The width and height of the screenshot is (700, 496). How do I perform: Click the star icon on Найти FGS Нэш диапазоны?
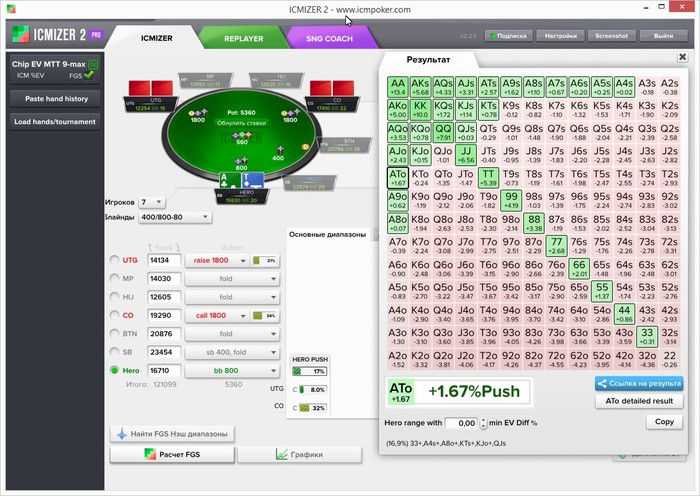pyautogui.click(x=121, y=433)
